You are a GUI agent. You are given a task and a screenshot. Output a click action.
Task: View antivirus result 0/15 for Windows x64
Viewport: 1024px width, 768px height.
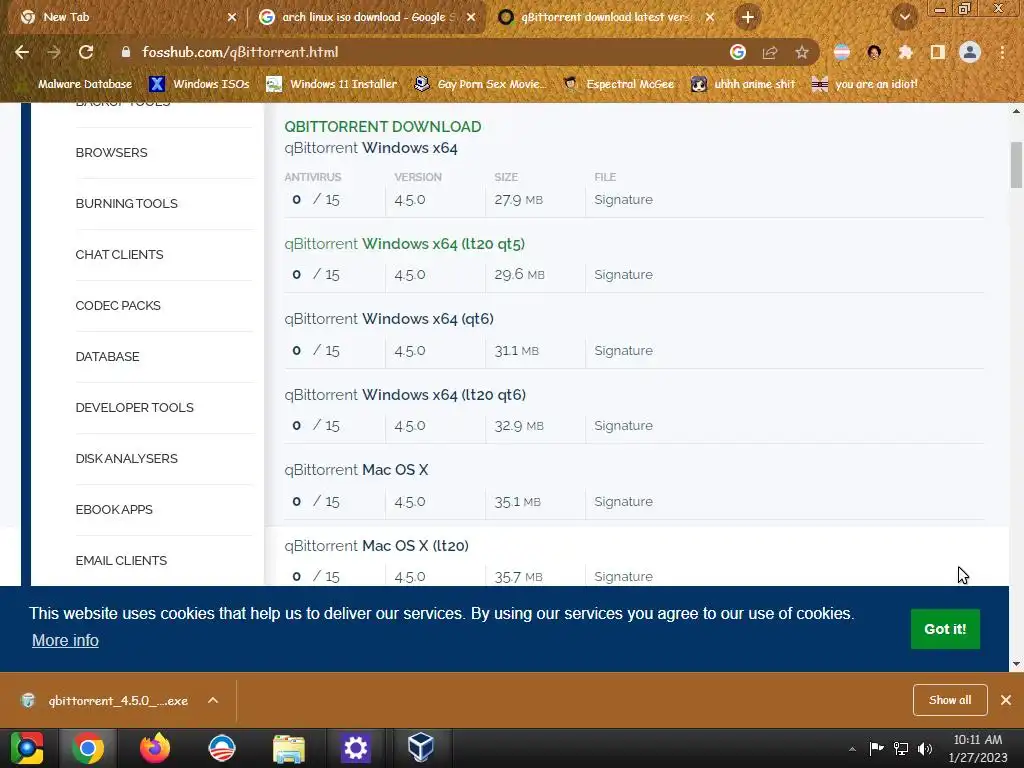point(316,200)
